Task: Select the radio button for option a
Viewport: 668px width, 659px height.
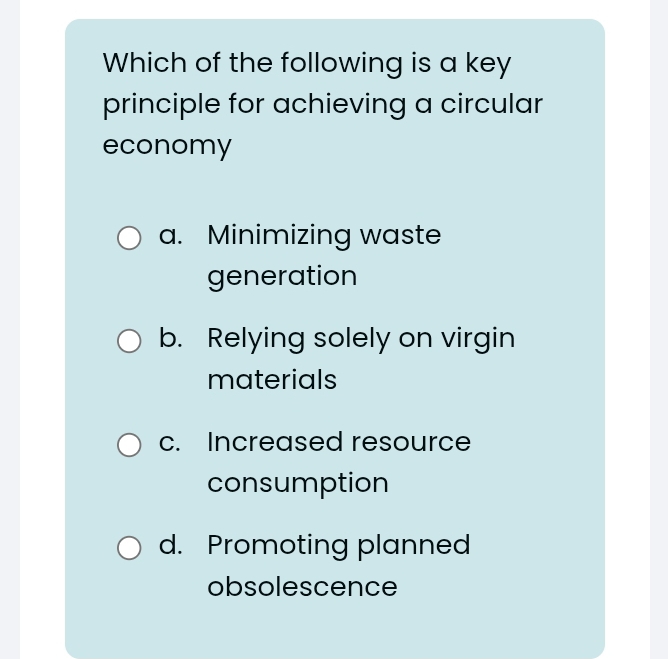Action: [129, 238]
